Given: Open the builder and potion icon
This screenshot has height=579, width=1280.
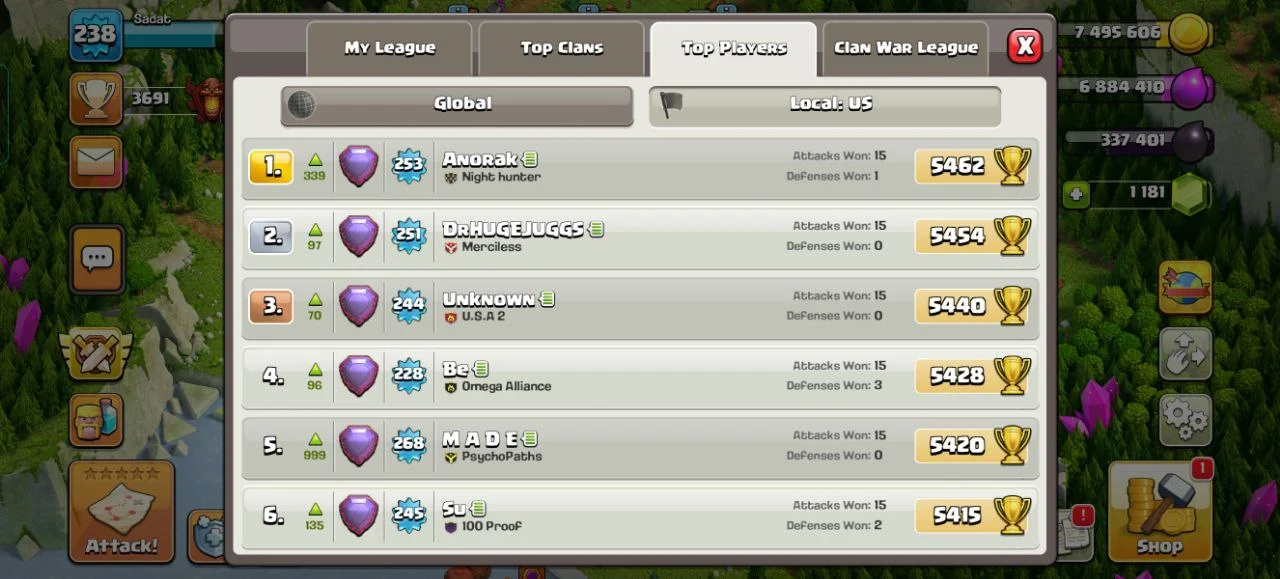Looking at the screenshot, I should pyautogui.click(x=96, y=420).
